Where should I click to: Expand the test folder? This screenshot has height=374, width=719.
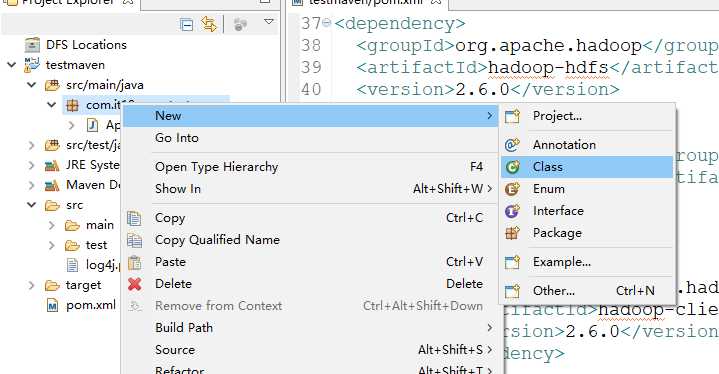point(51,245)
